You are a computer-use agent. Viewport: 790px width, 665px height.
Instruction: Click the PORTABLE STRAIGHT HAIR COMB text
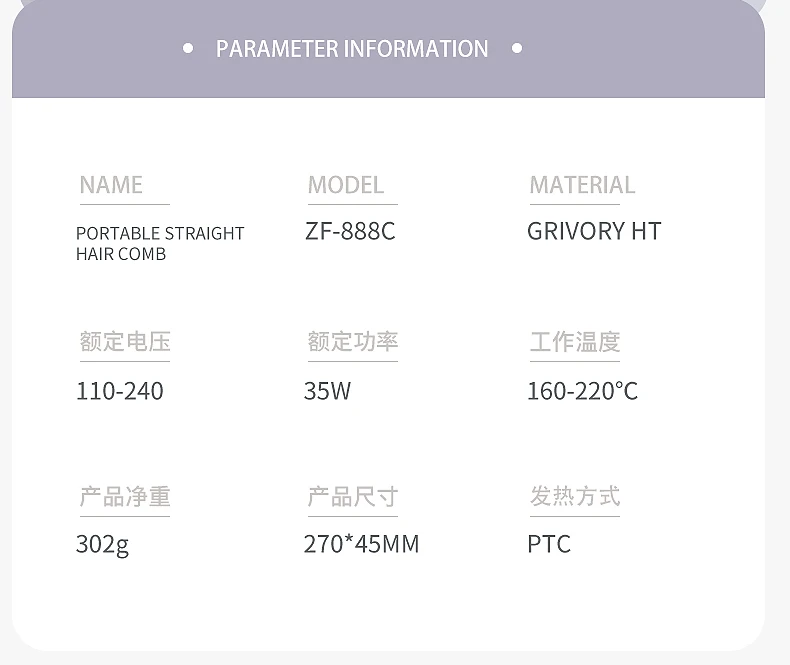point(160,243)
